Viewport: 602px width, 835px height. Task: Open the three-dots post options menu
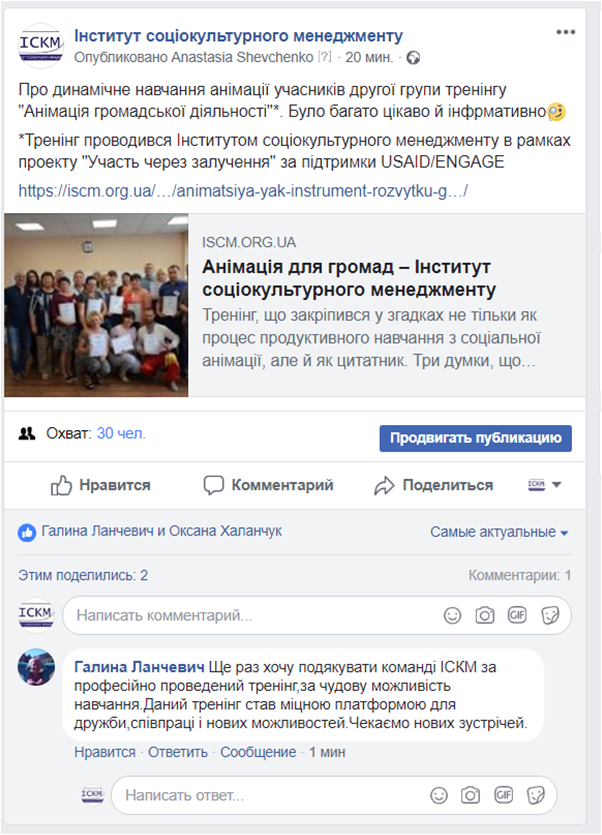click(x=565, y=32)
